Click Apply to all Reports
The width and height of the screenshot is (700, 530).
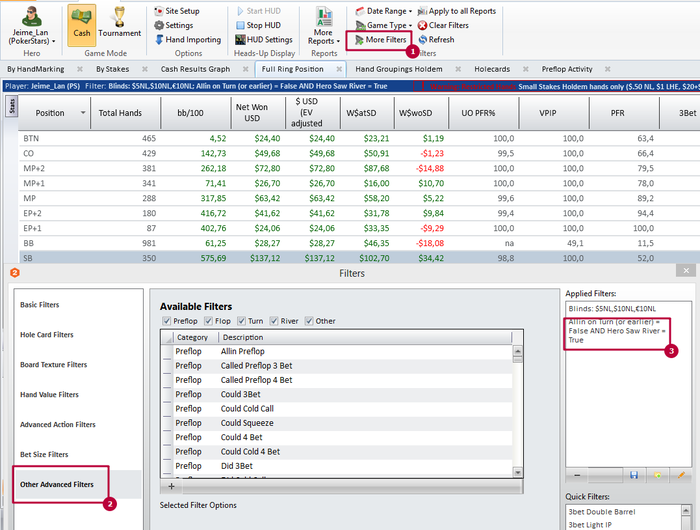coord(456,11)
